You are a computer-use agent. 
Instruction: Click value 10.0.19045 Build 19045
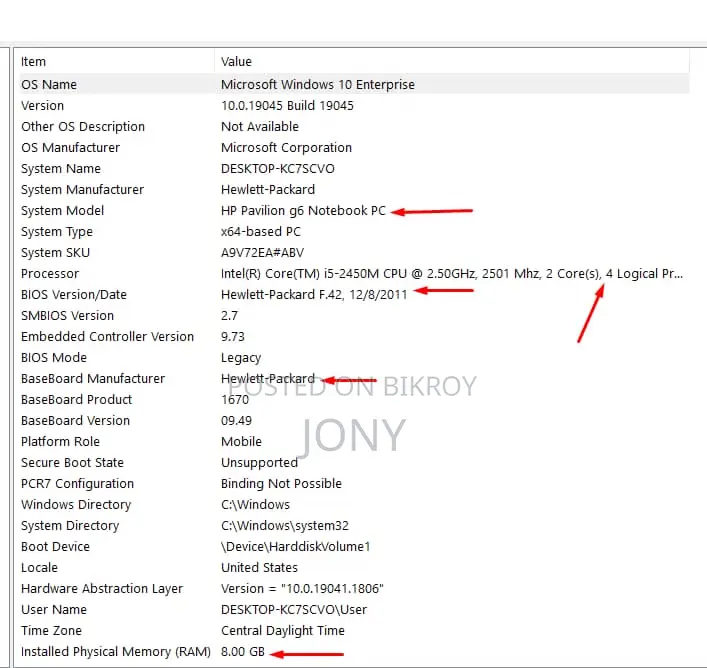[287, 106]
